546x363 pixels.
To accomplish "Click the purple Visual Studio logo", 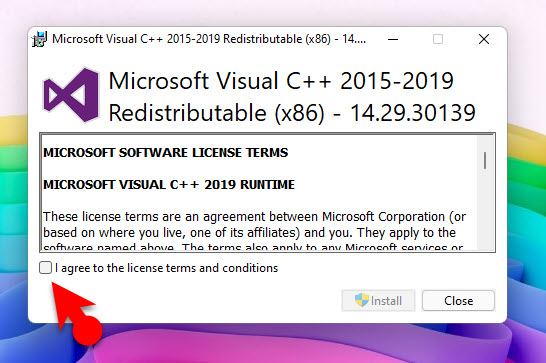I will click(71, 95).
